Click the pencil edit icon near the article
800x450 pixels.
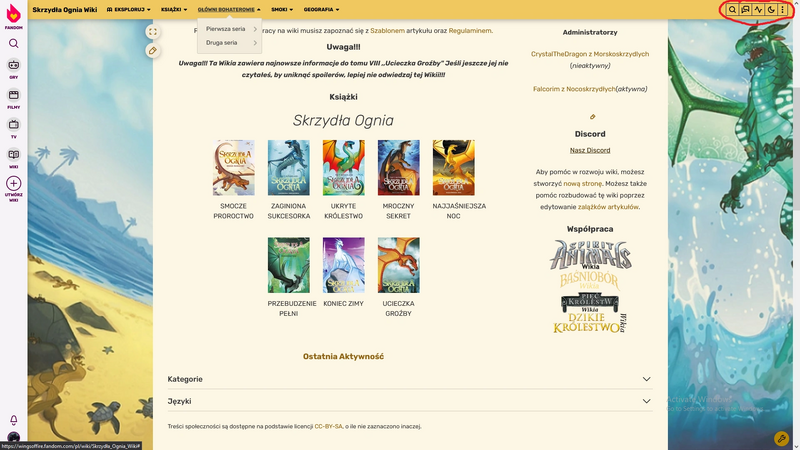[x=153, y=51]
